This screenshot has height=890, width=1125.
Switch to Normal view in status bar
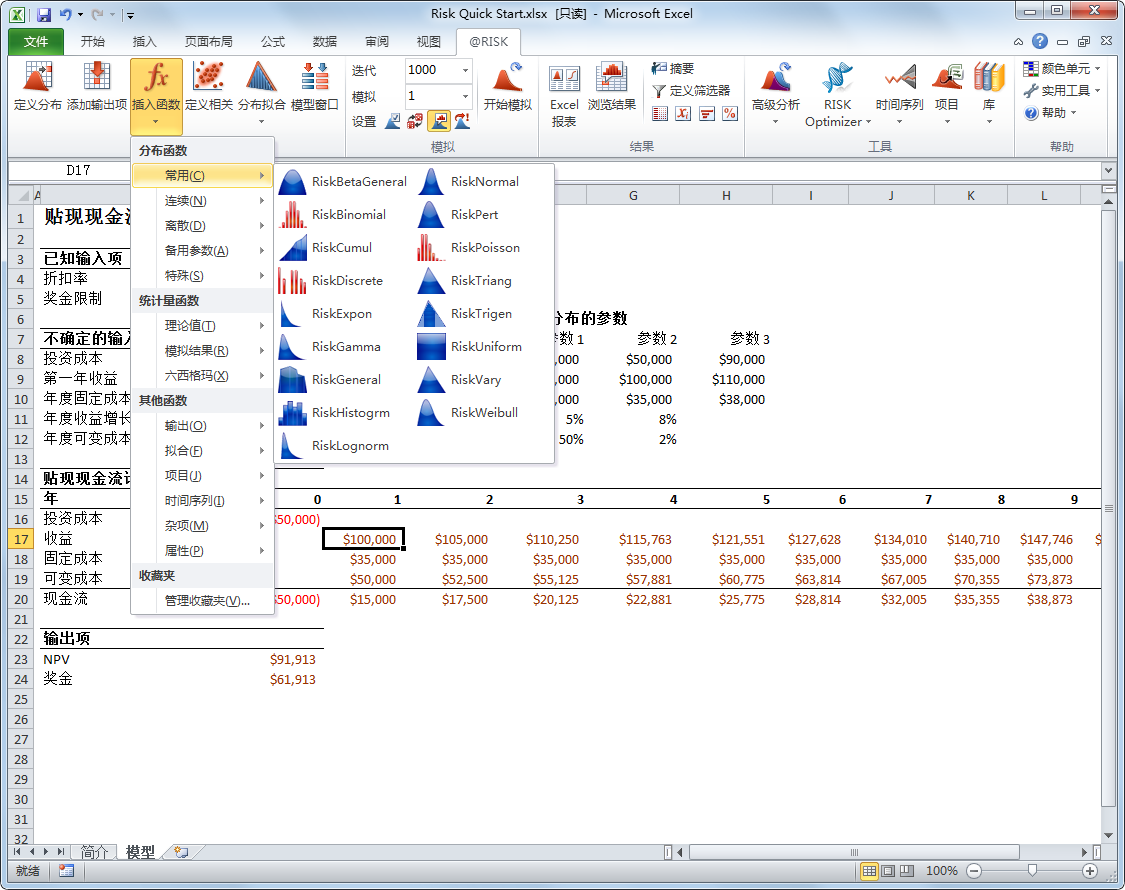[869, 871]
